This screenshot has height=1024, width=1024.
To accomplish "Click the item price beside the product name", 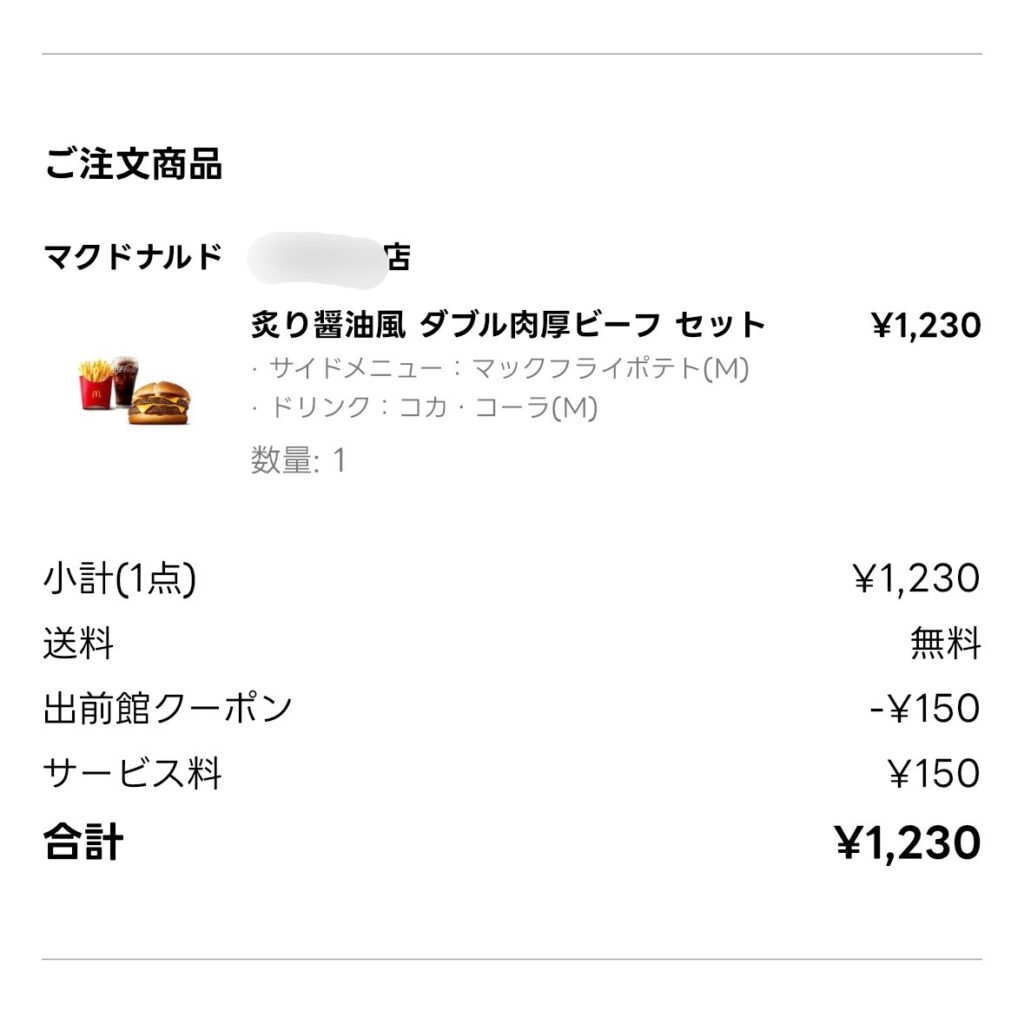I will (926, 325).
